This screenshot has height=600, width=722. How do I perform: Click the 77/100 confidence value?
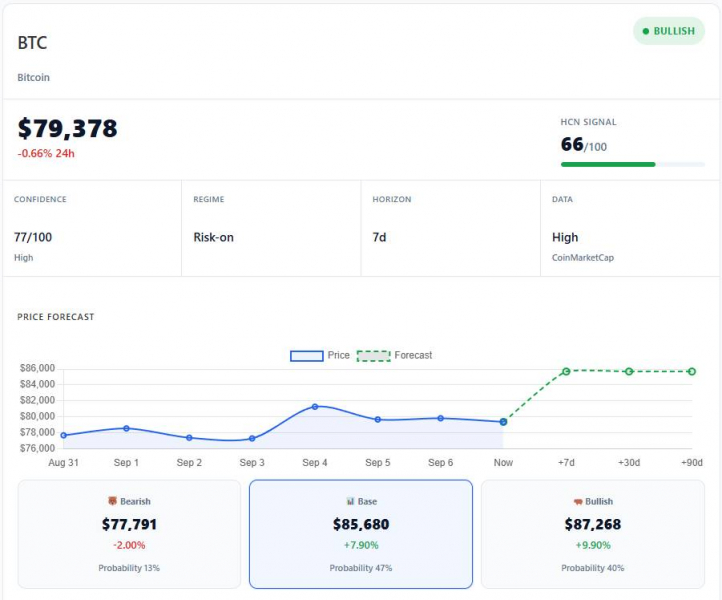click(x=33, y=237)
